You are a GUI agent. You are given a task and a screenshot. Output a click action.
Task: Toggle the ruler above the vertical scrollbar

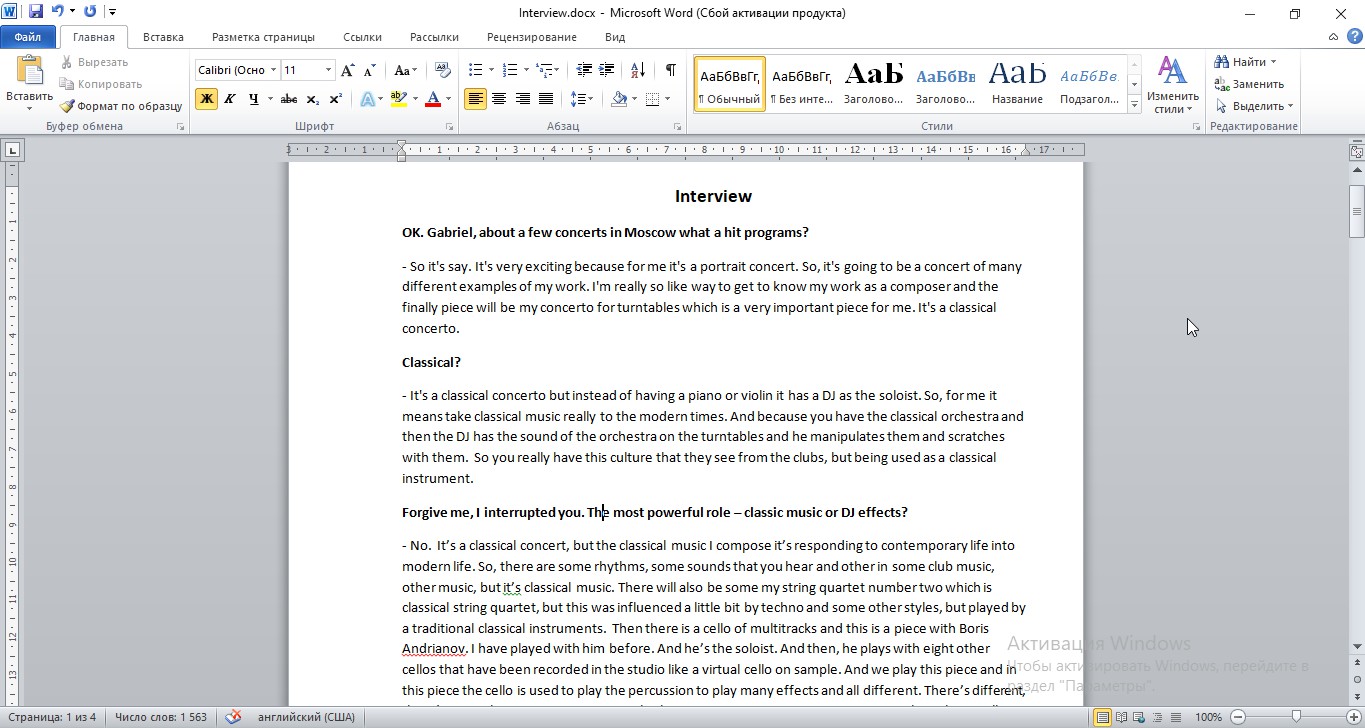point(1357,153)
